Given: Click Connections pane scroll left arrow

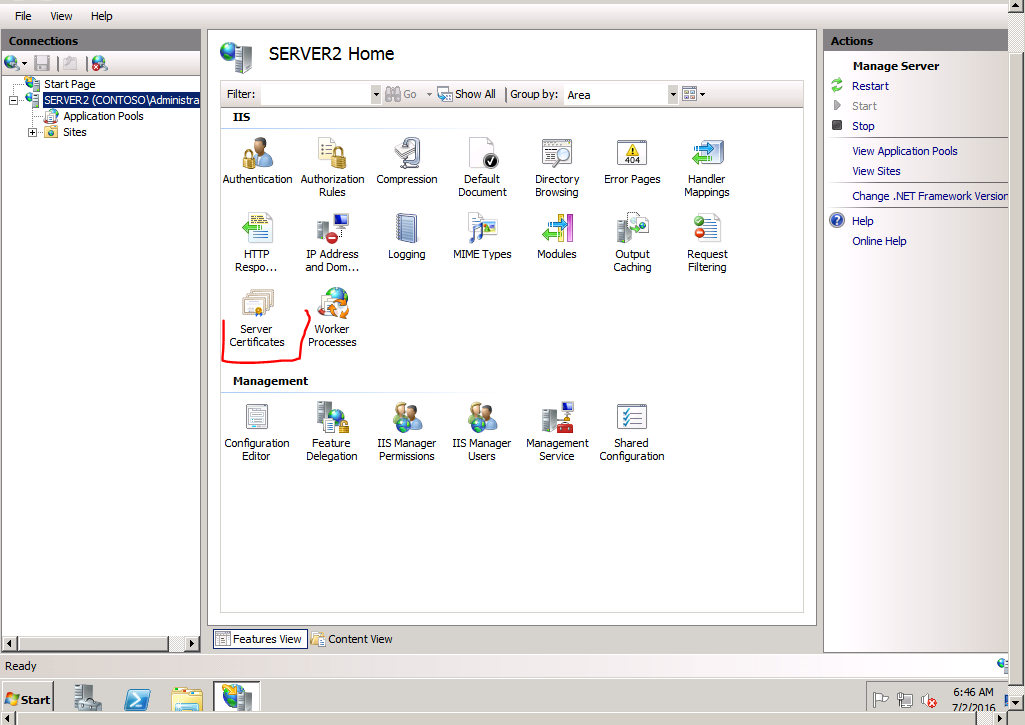Looking at the screenshot, I should (x=9, y=643).
